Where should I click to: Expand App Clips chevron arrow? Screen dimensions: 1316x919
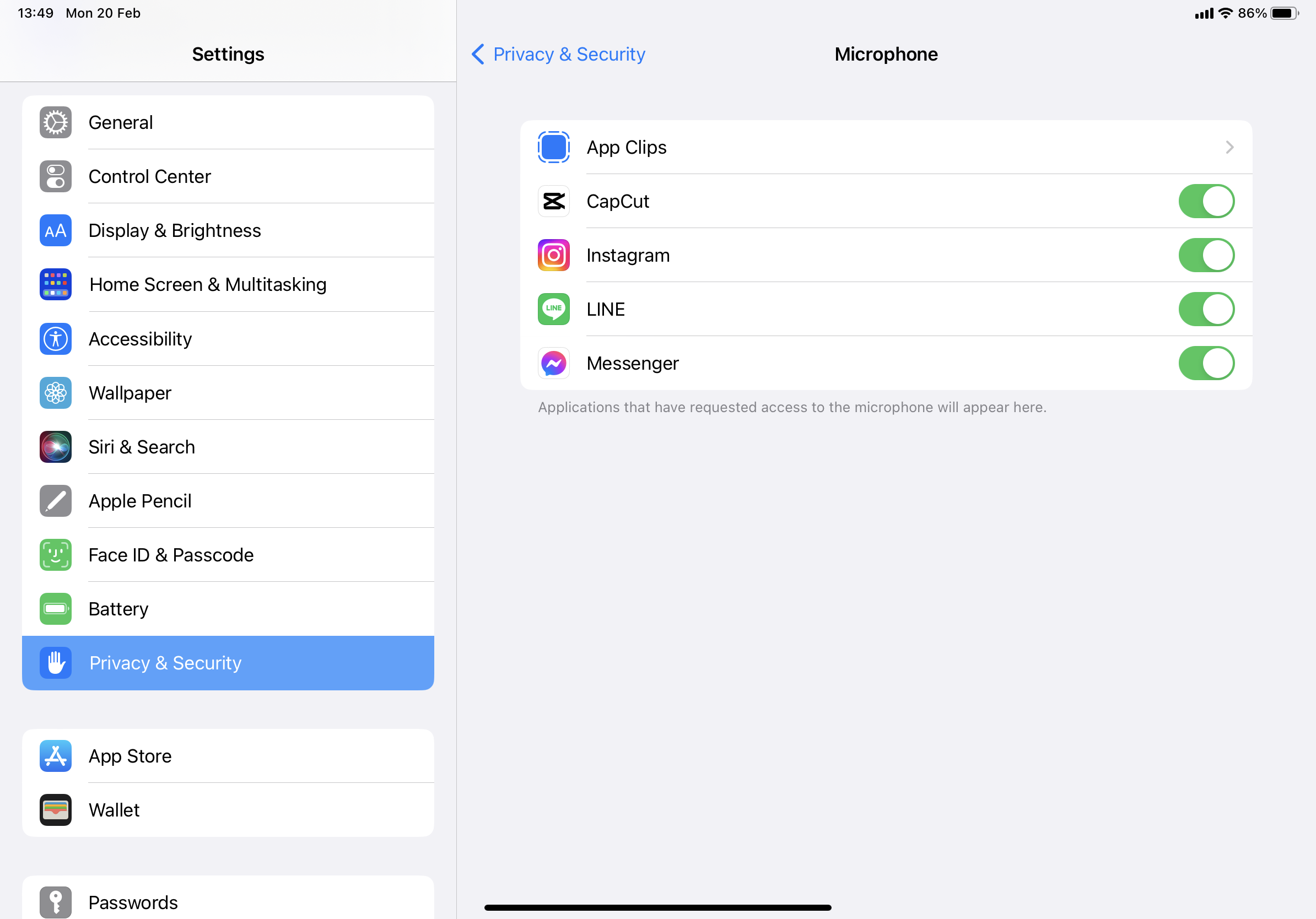pyautogui.click(x=1229, y=147)
